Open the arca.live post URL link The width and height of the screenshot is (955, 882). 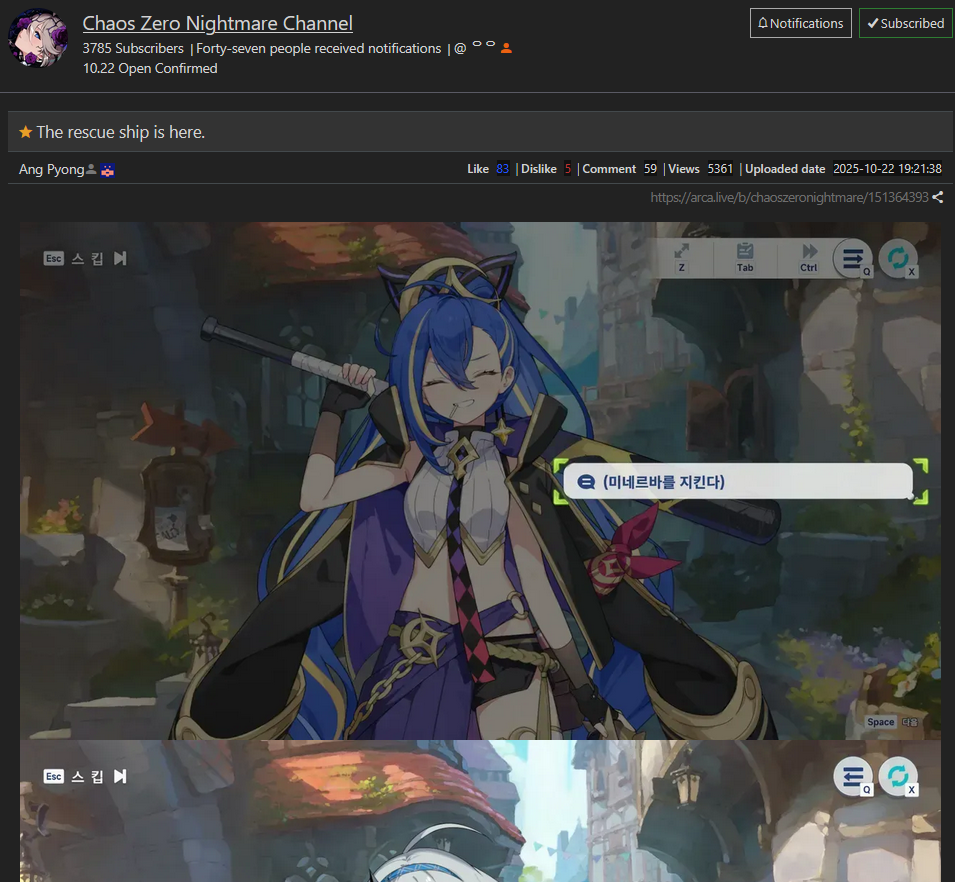pyautogui.click(x=789, y=197)
